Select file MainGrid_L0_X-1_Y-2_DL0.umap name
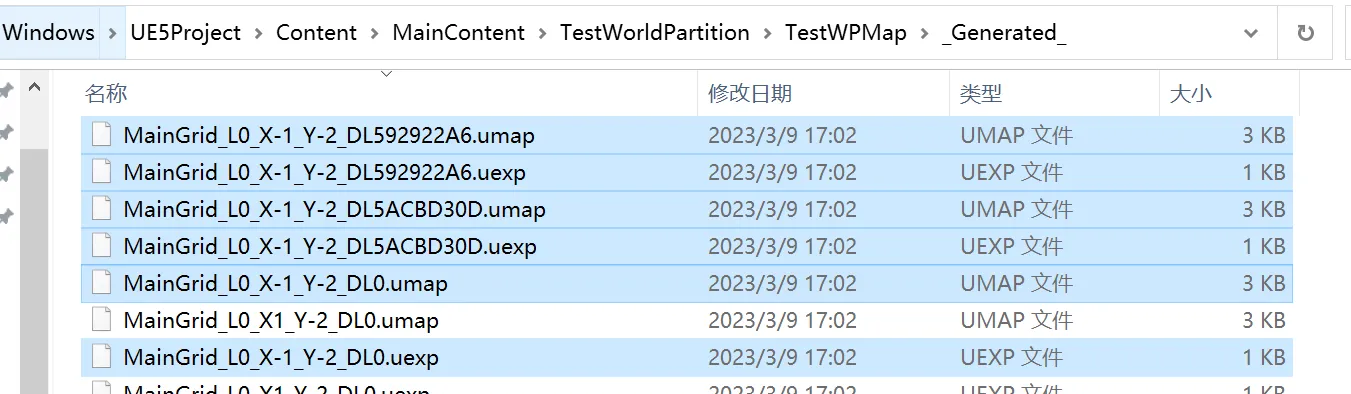 point(285,283)
